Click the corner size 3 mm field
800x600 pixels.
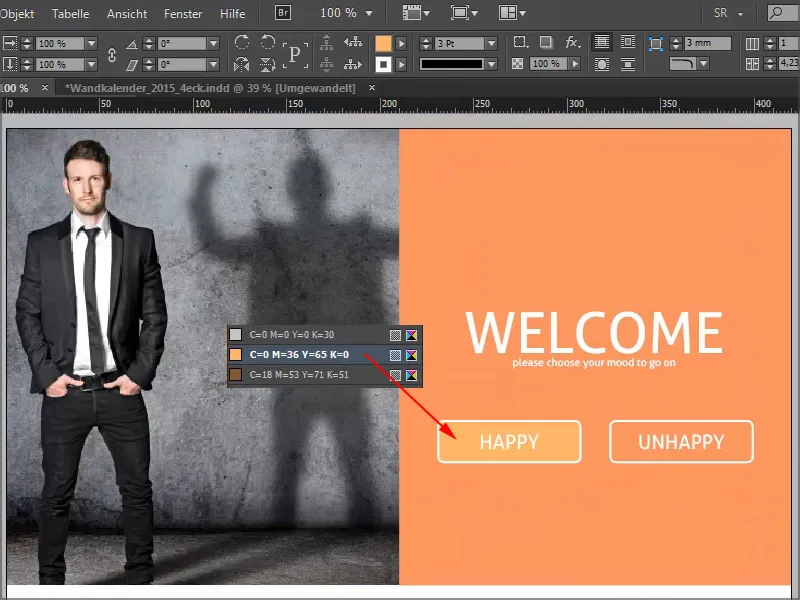[708, 43]
